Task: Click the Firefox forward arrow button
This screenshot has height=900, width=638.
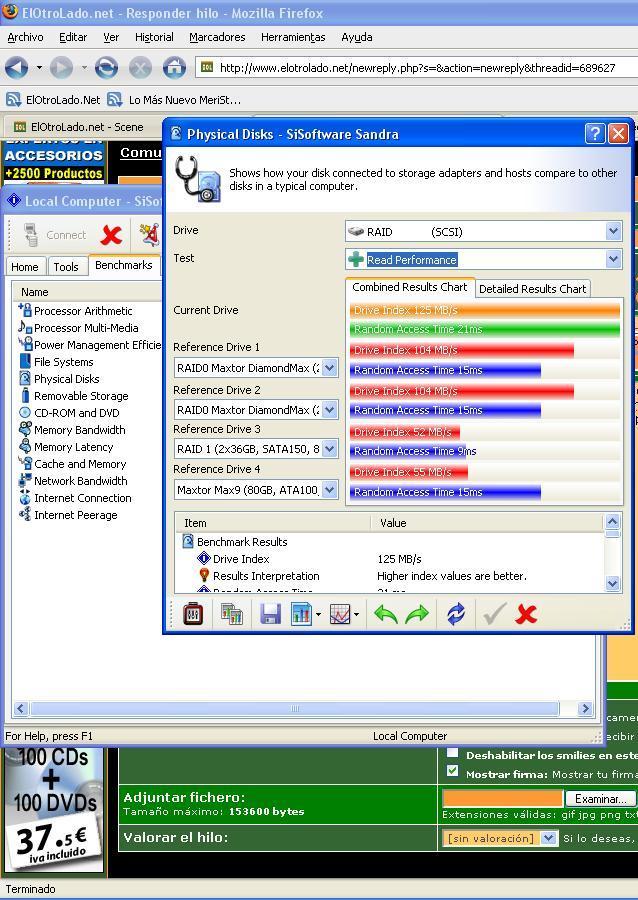Action: pyautogui.click(x=61, y=68)
